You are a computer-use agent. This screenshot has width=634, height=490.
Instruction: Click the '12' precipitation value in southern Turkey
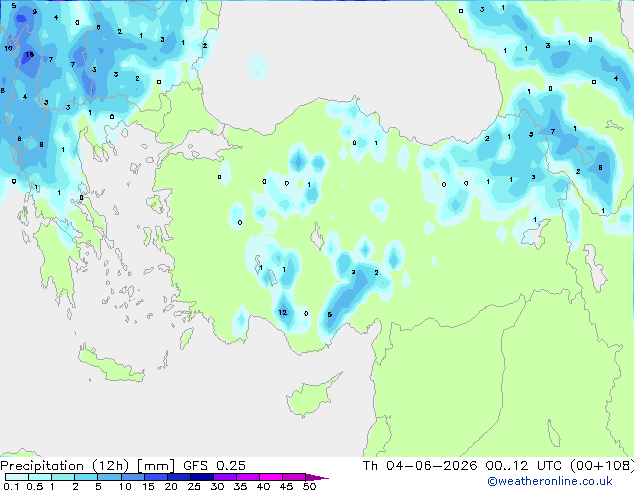point(283,312)
